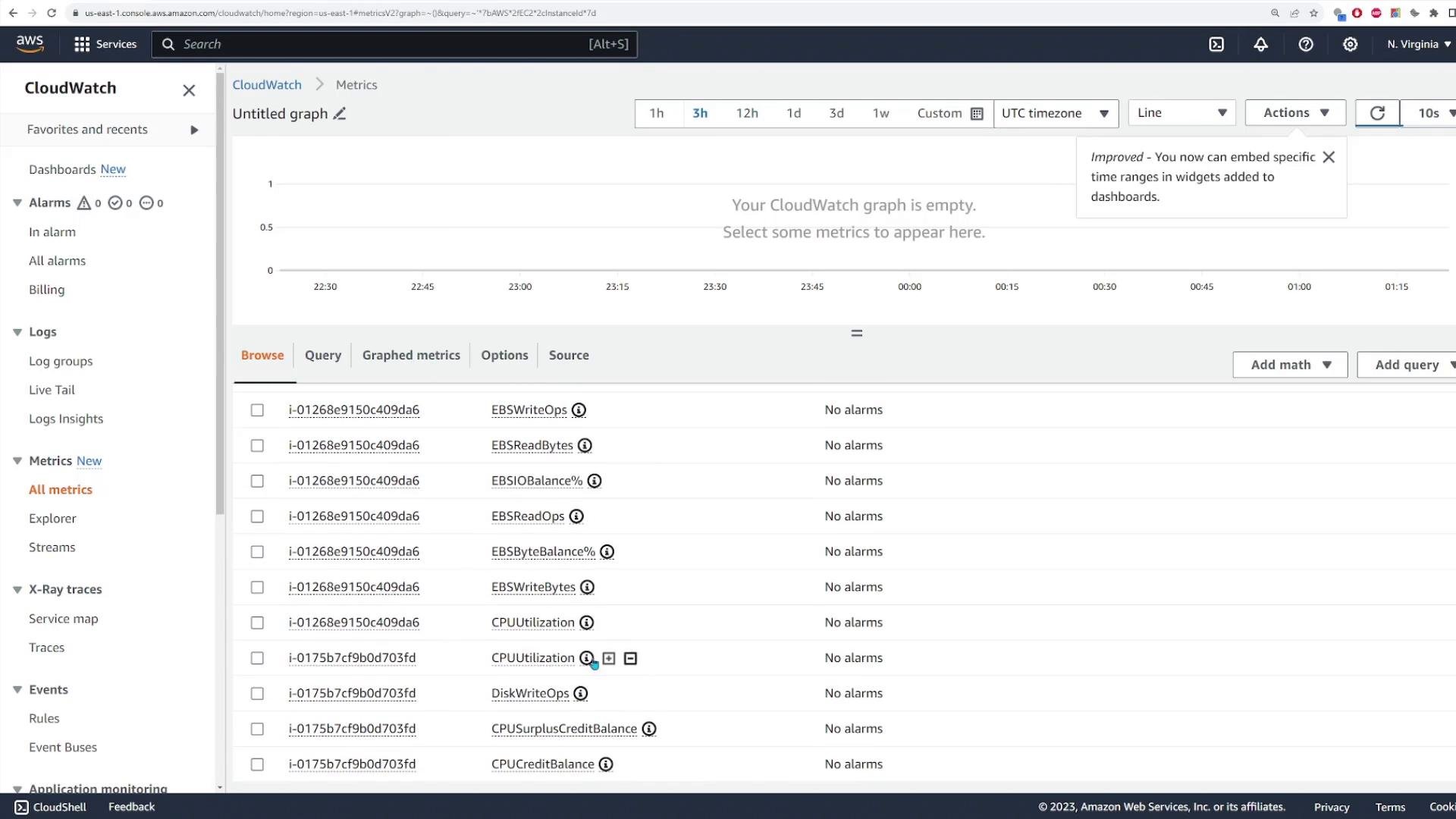
Task: Open the AWS home logo
Action: click(30, 44)
